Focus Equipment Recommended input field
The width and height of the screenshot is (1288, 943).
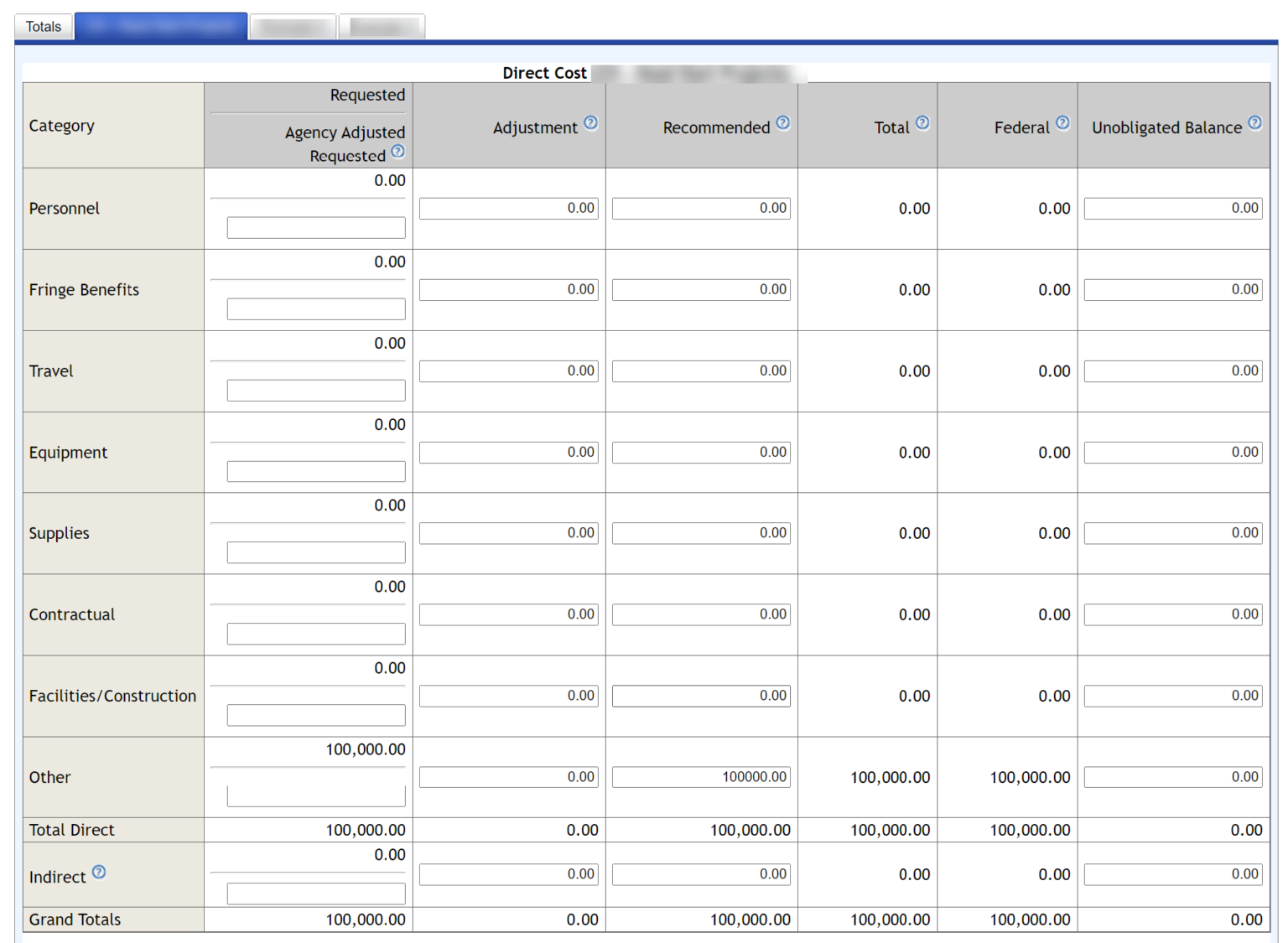point(701,453)
